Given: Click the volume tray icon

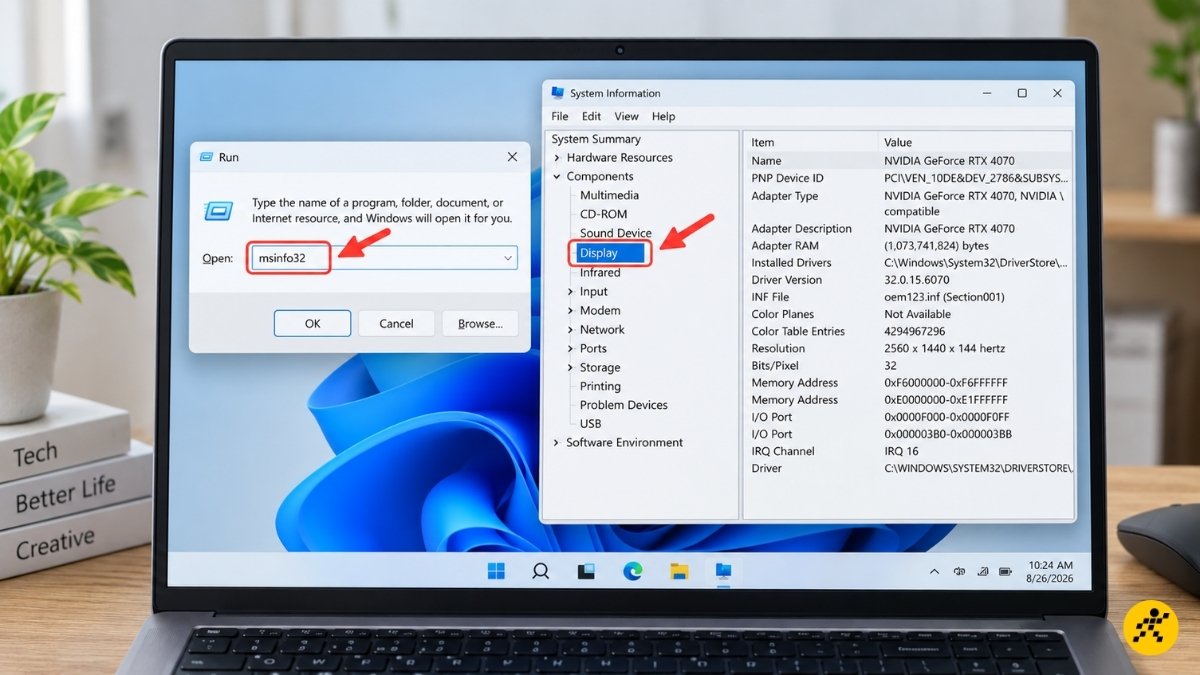Looking at the screenshot, I should [x=959, y=572].
